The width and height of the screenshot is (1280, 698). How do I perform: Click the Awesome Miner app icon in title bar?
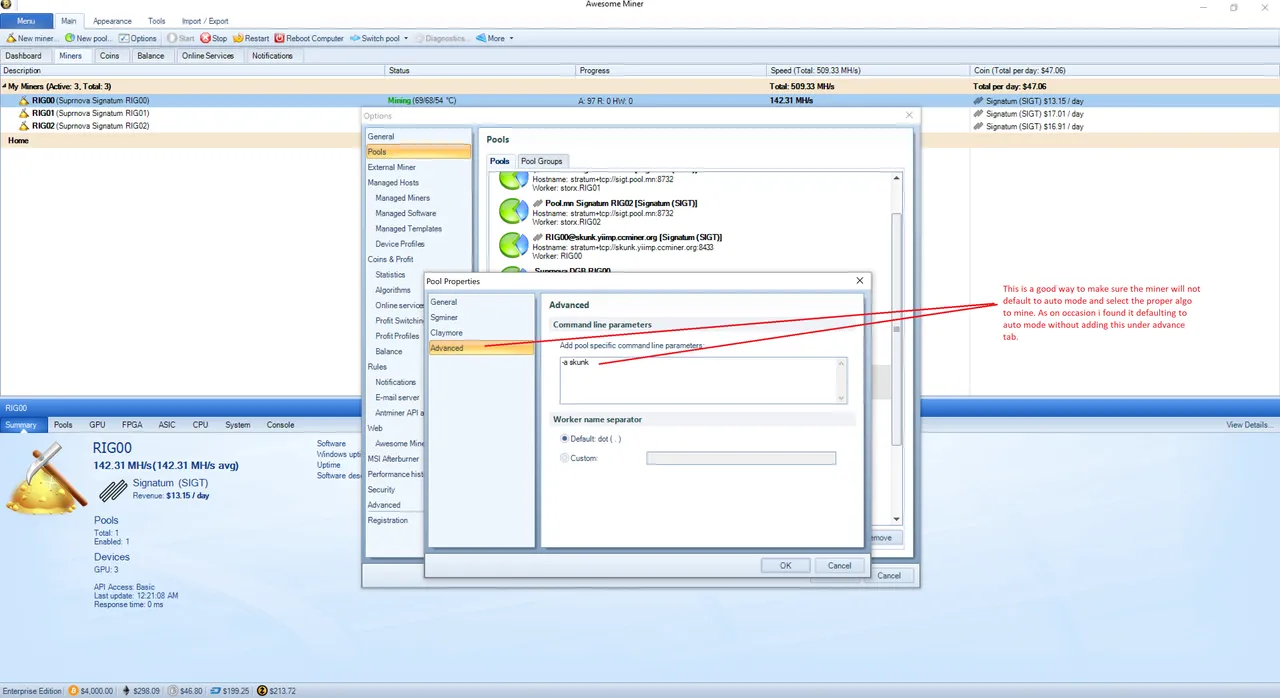click(x=6, y=6)
